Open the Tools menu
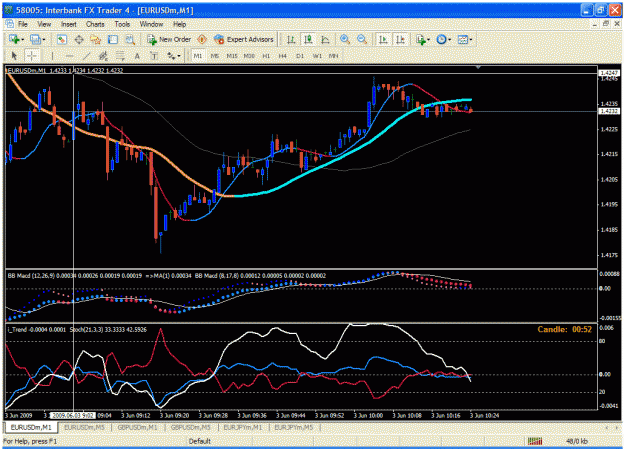 [122, 24]
